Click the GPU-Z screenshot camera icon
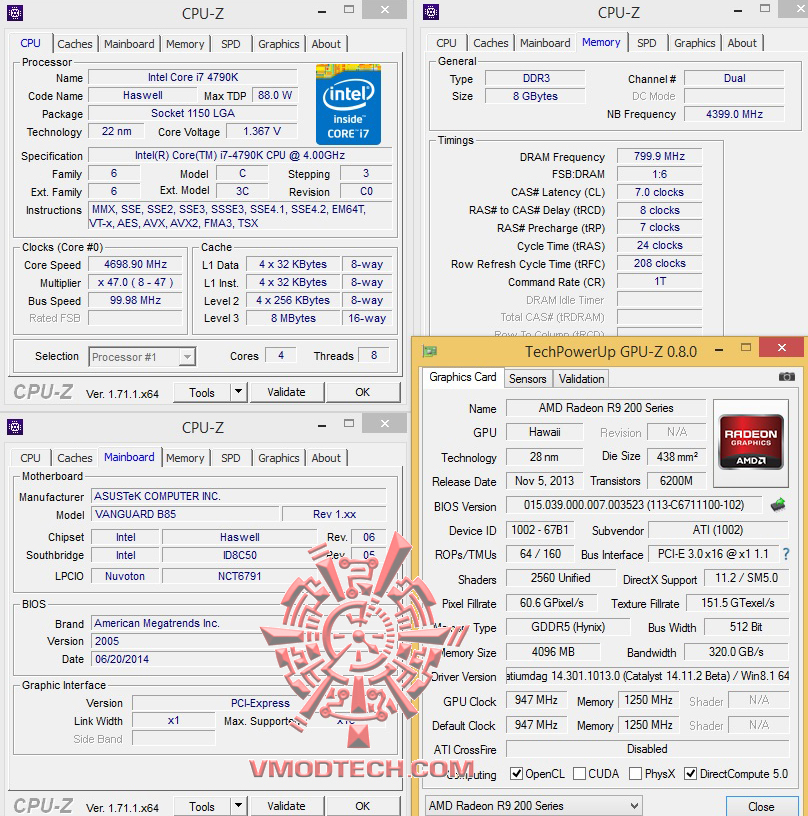The height and width of the screenshot is (816, 808). pos(786,376)
